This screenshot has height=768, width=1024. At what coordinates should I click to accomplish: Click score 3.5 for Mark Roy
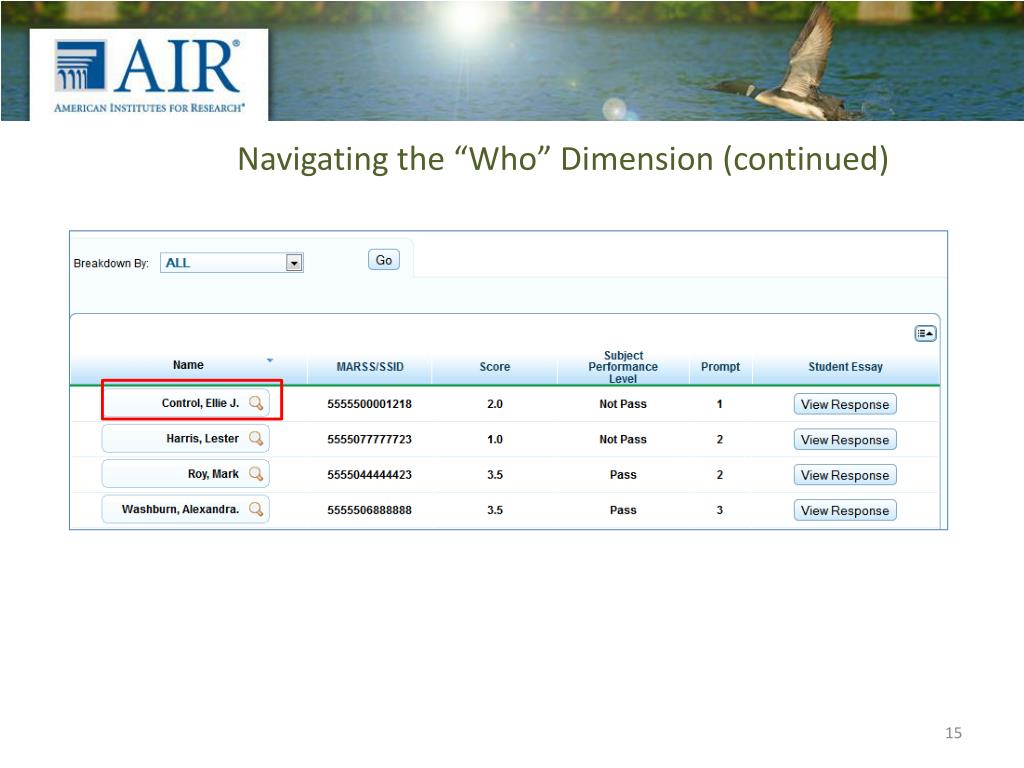[x=494, y=474]
